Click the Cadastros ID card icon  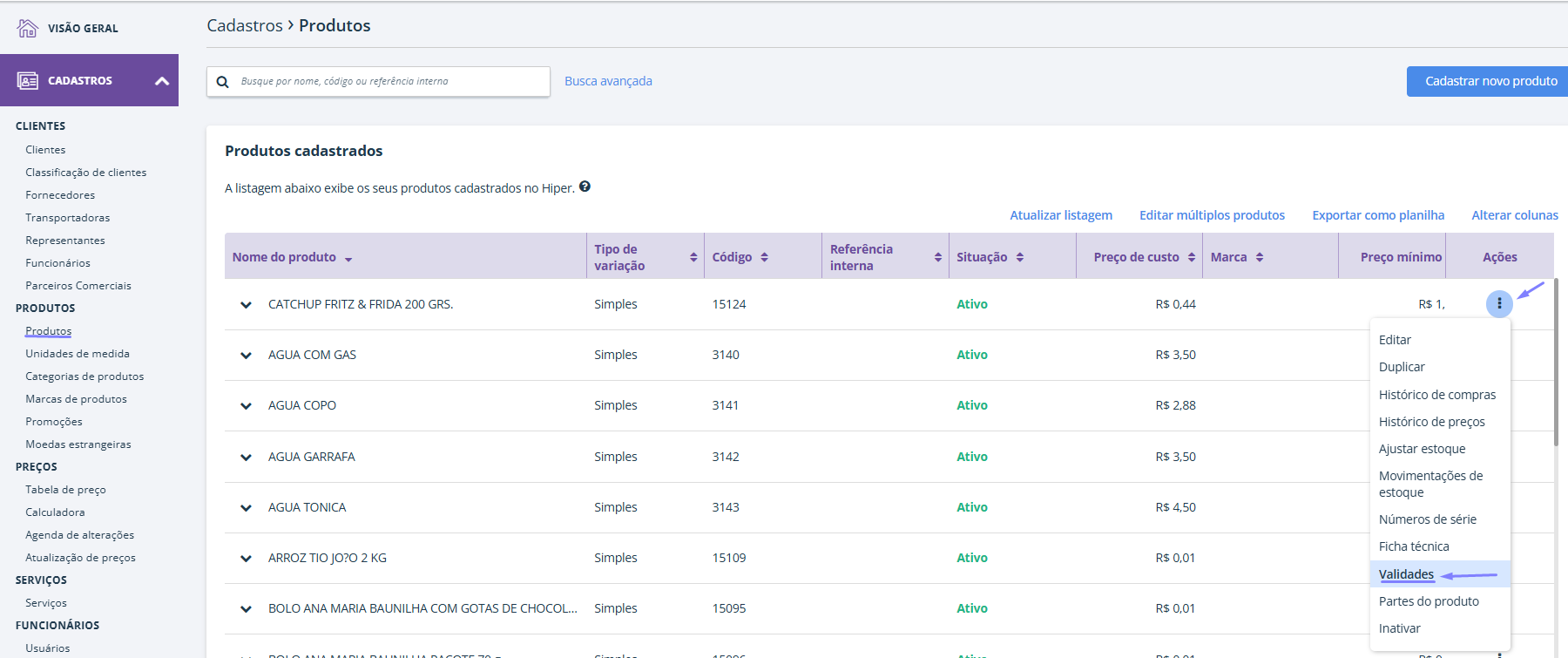28,81
